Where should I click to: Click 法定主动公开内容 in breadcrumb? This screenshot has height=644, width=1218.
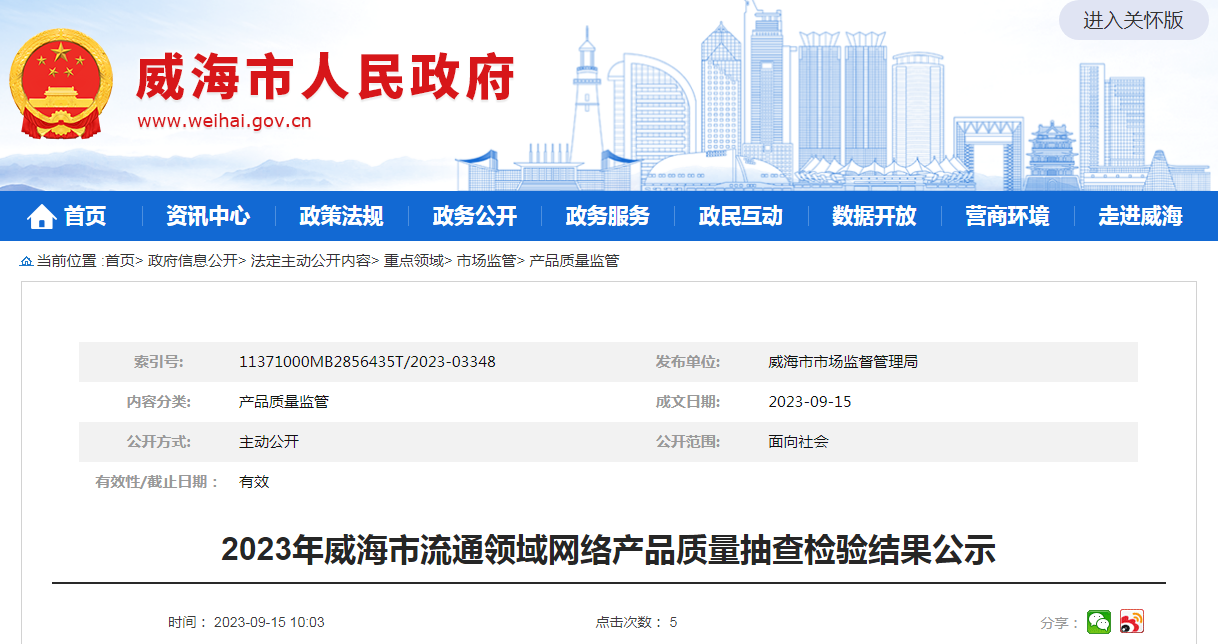310,261
